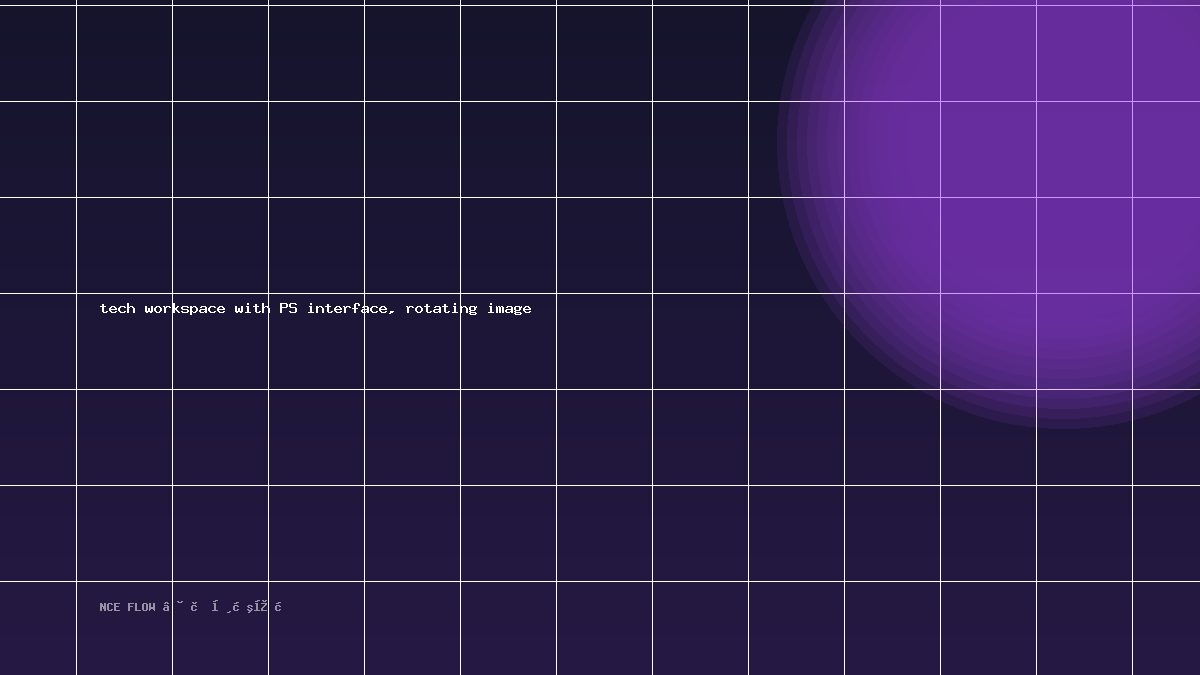Click the word 'image' in caption
This screenshot has width=1200, height=675.
tap(509, 309)
